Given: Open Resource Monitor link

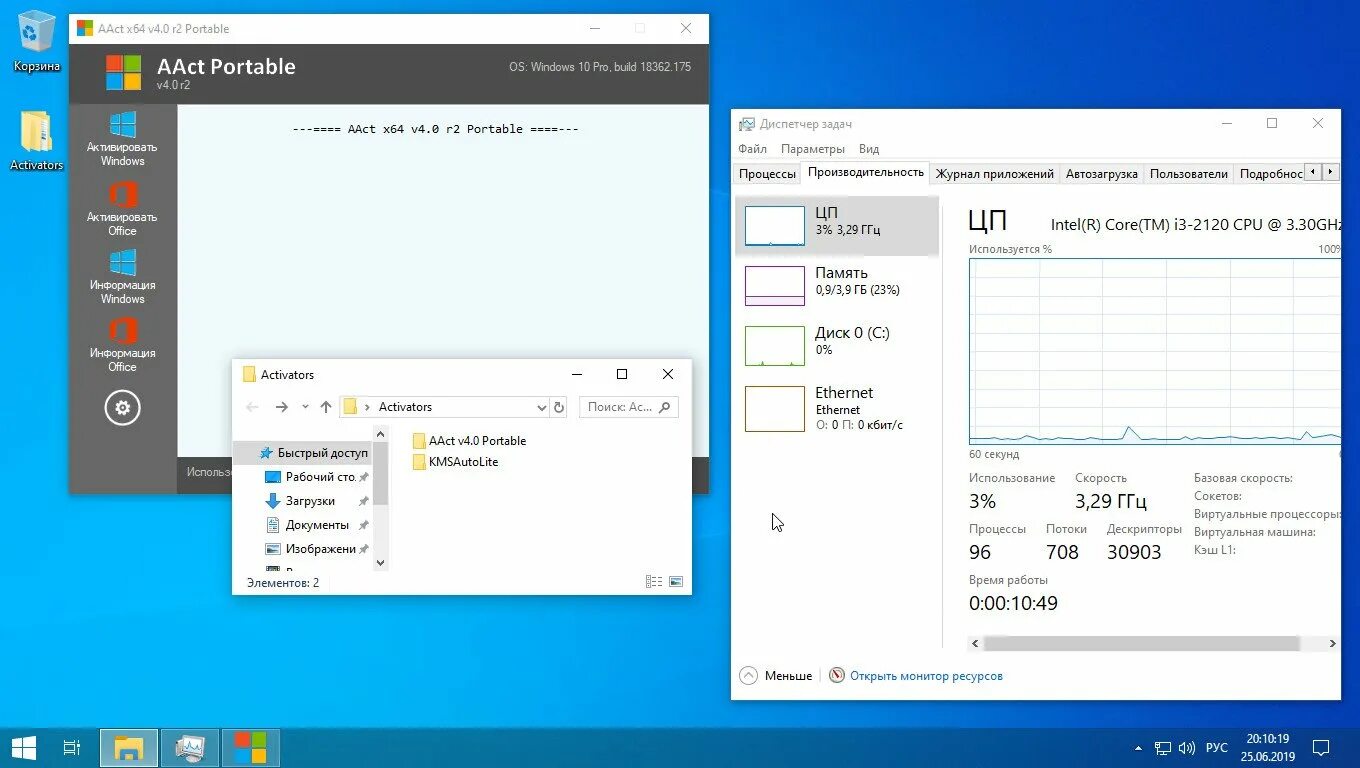Looking at the screenshot, I should 926,676.
